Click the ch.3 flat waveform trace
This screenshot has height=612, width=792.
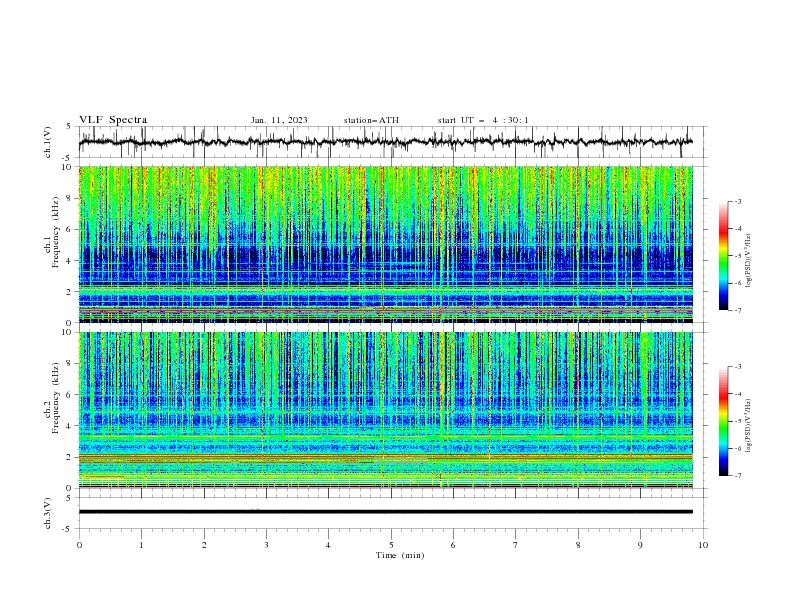[386, 512]
